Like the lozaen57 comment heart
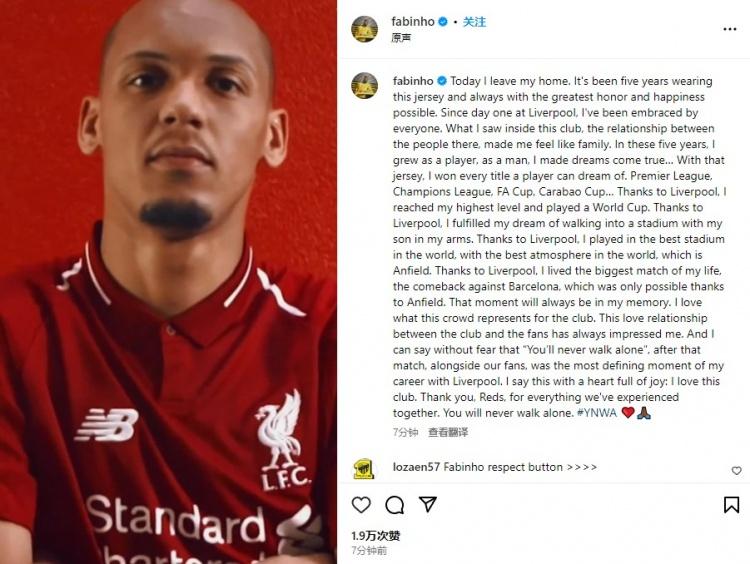 click(737, 471)
